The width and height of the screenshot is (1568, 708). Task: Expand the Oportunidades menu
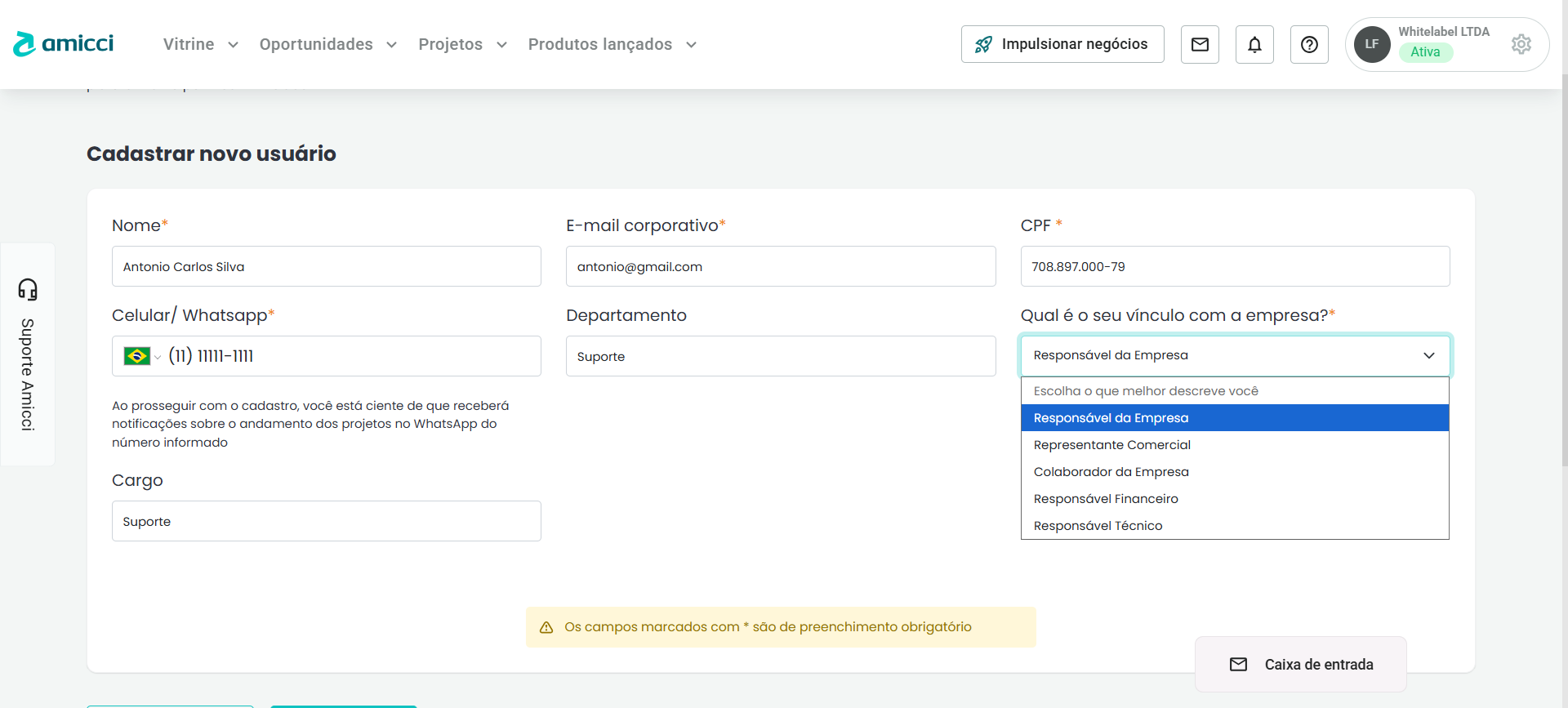click(x=327, y=44)
